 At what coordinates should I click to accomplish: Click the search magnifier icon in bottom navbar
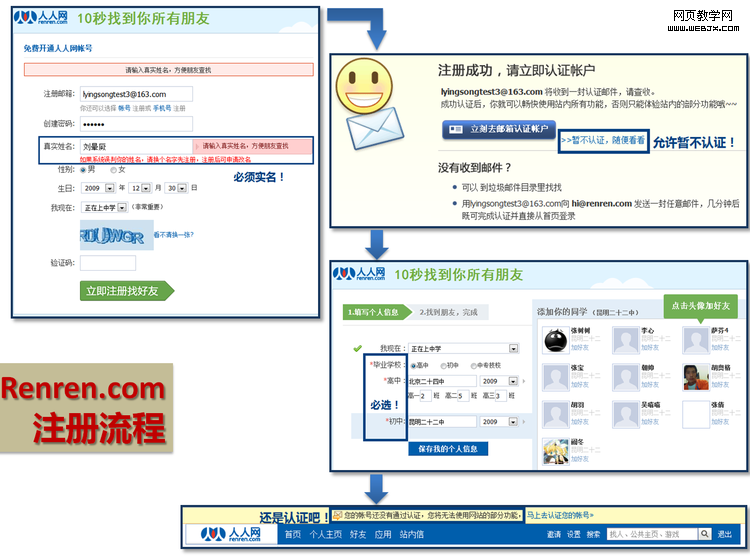click(x=706, y=534)
